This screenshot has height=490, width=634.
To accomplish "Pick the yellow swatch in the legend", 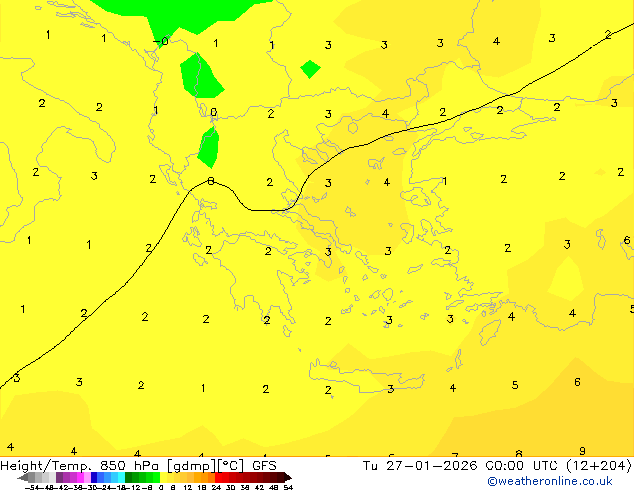I will pyautogui.click(x=170, y=477).
